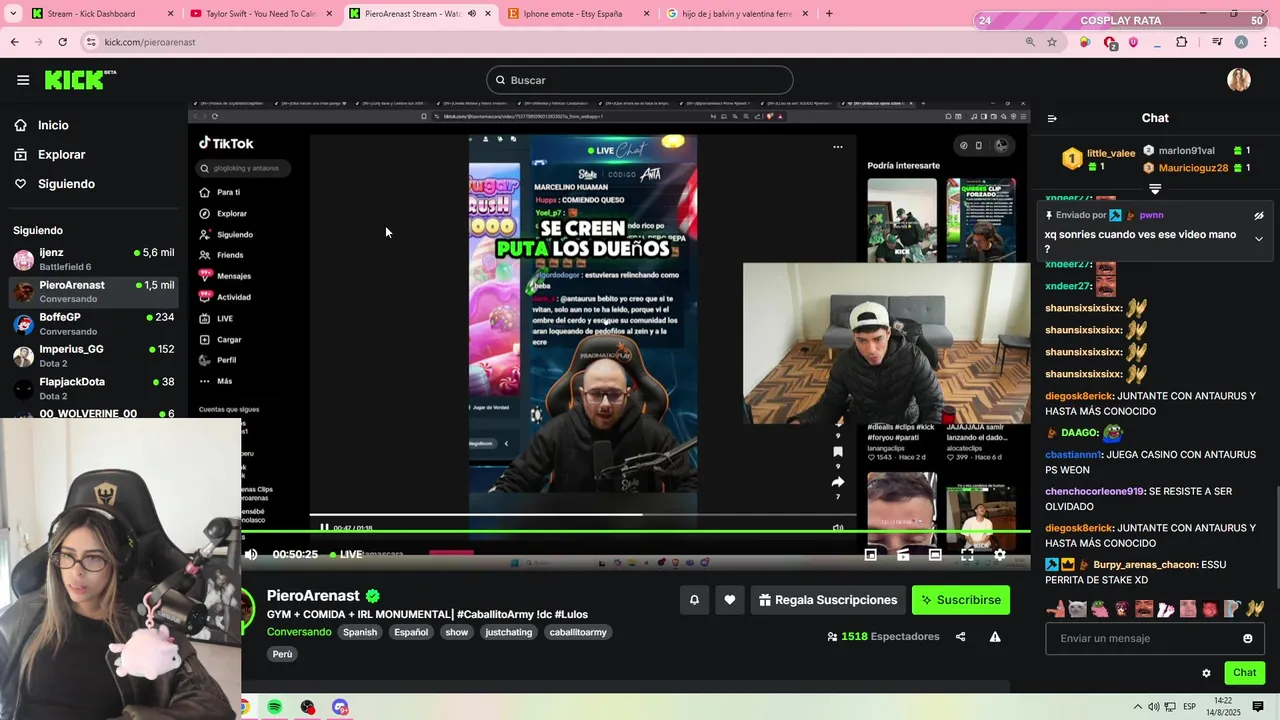The width and height of the screenshot is (1280, 720).
Task: Open Imperius_GG's Dota 2 stream
Action: (x=93, y=356)
